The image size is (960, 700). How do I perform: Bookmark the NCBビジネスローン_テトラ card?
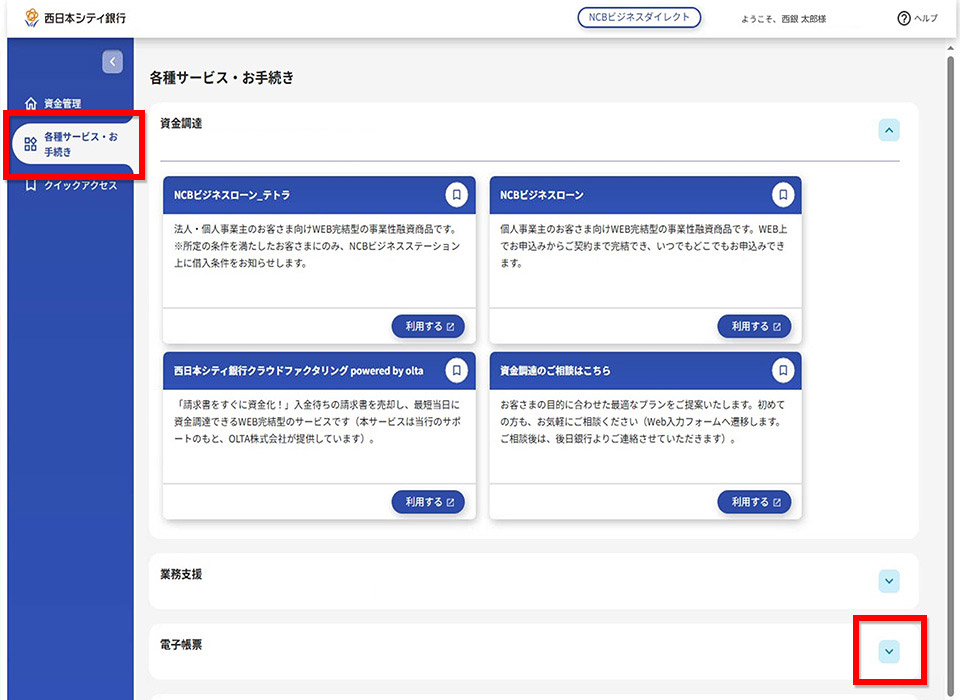click(x=456, y=195)
